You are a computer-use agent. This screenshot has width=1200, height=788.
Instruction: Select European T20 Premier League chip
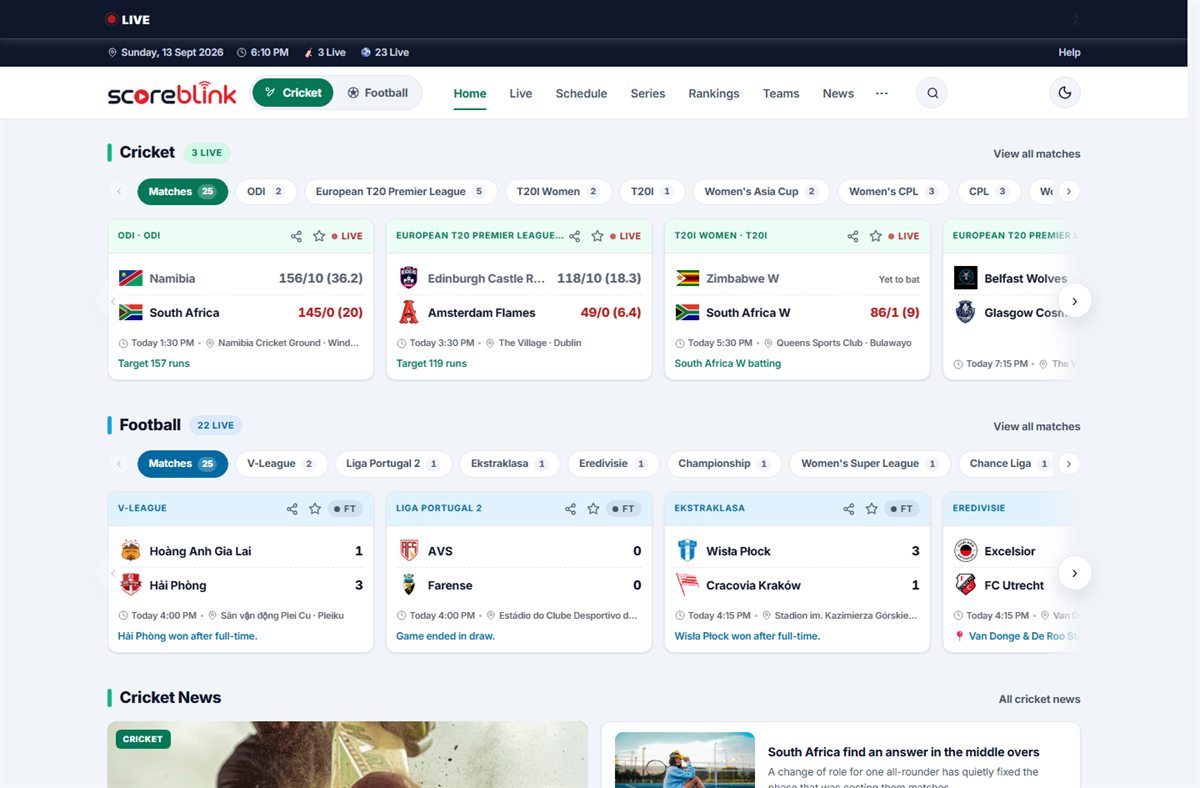[x=400, y=191]
